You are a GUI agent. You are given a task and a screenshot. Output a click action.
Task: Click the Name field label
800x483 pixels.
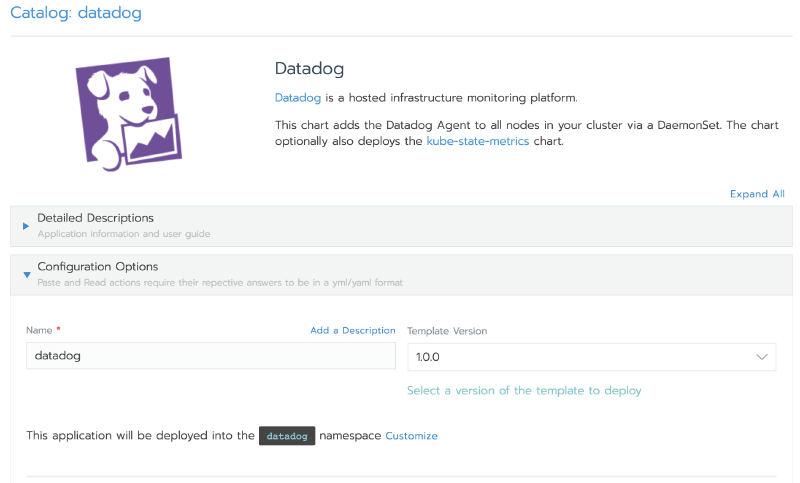(39, 330)
